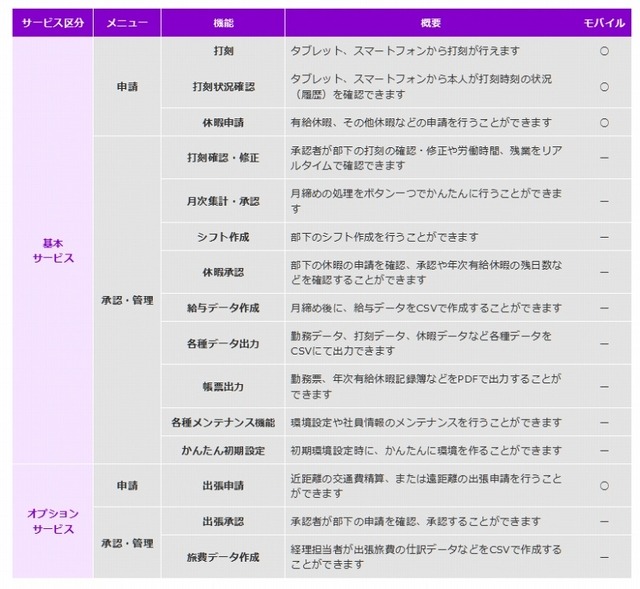Click the 申請 menu cell beside 打刻状況確認
This screenshot has width=640, height=589.
coord(127,87)
